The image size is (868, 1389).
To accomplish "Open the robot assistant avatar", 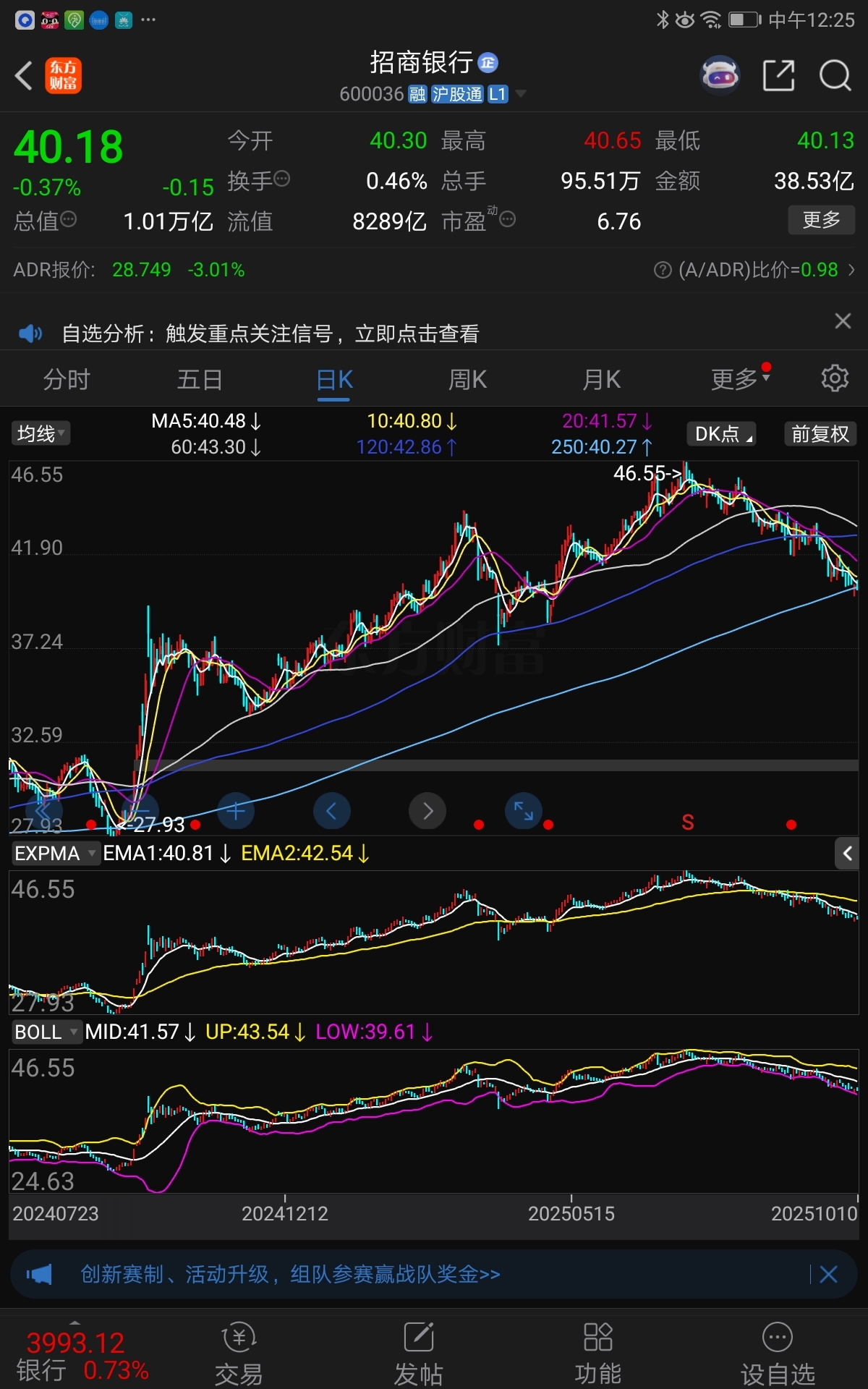I will 720,75.
